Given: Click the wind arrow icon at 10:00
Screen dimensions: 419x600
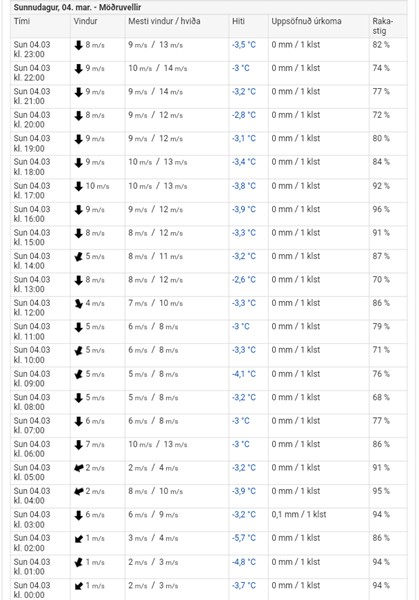Looking at the screenshot, I should (78, 351).
